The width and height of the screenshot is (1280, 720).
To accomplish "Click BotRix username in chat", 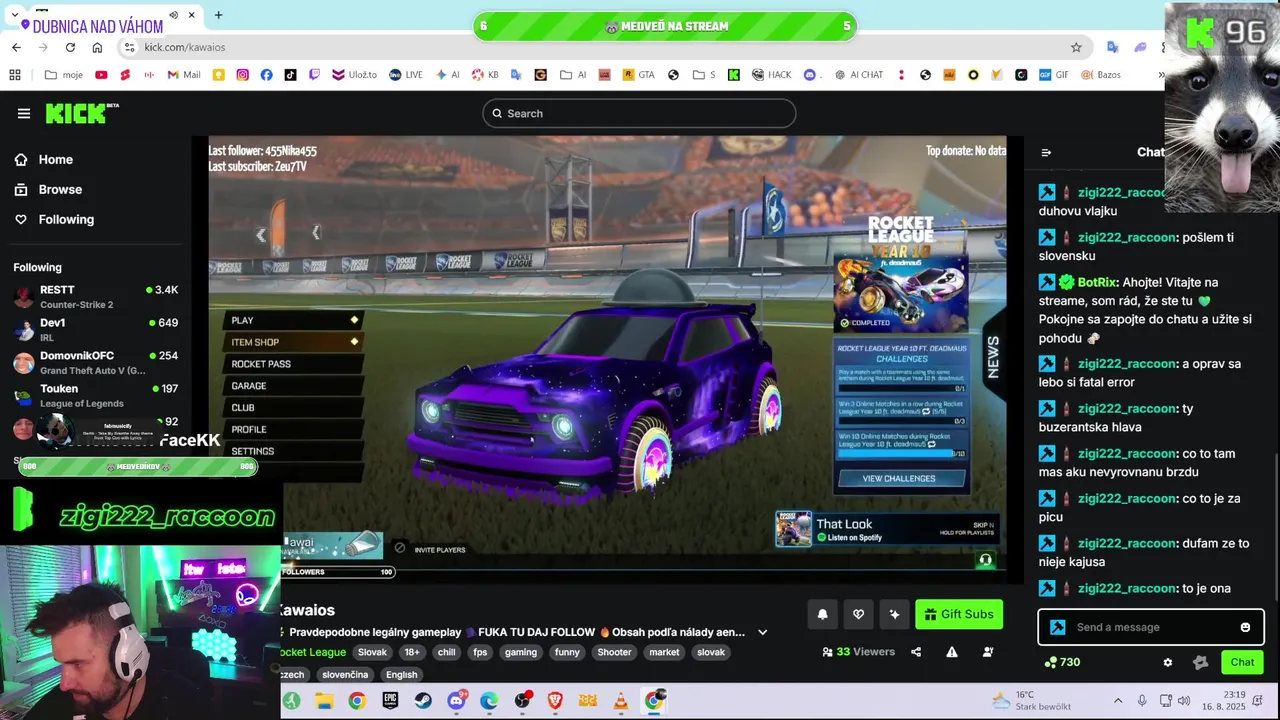I will coord(1097,282).
